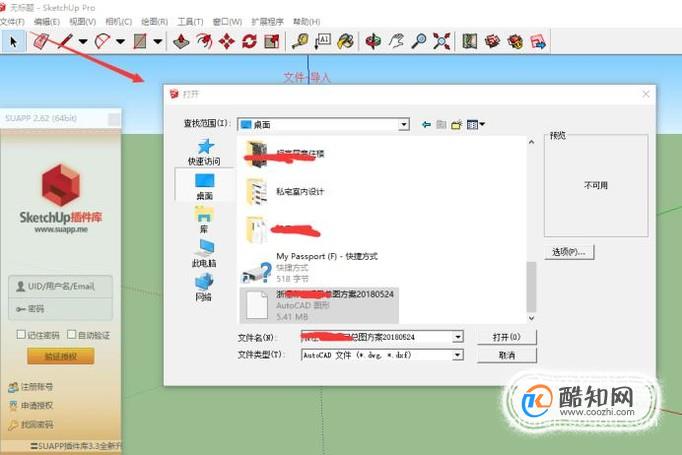Click the file list scroll down arrow
The image size is (682, 455).
point(531,318)
